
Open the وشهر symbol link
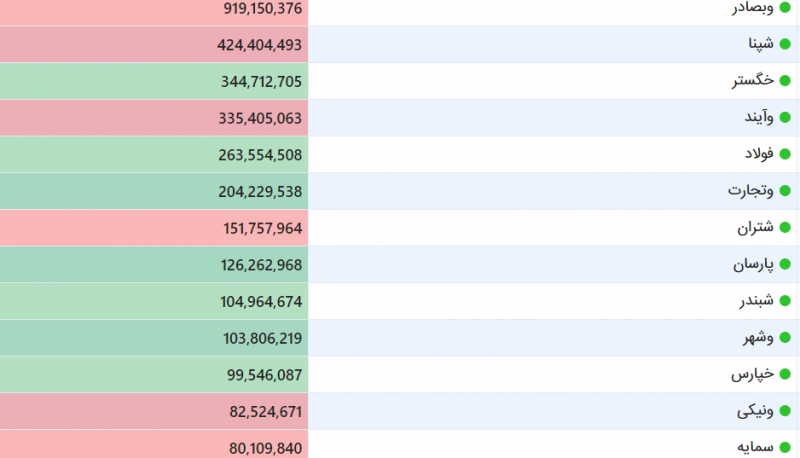click(x=758, y=338)
